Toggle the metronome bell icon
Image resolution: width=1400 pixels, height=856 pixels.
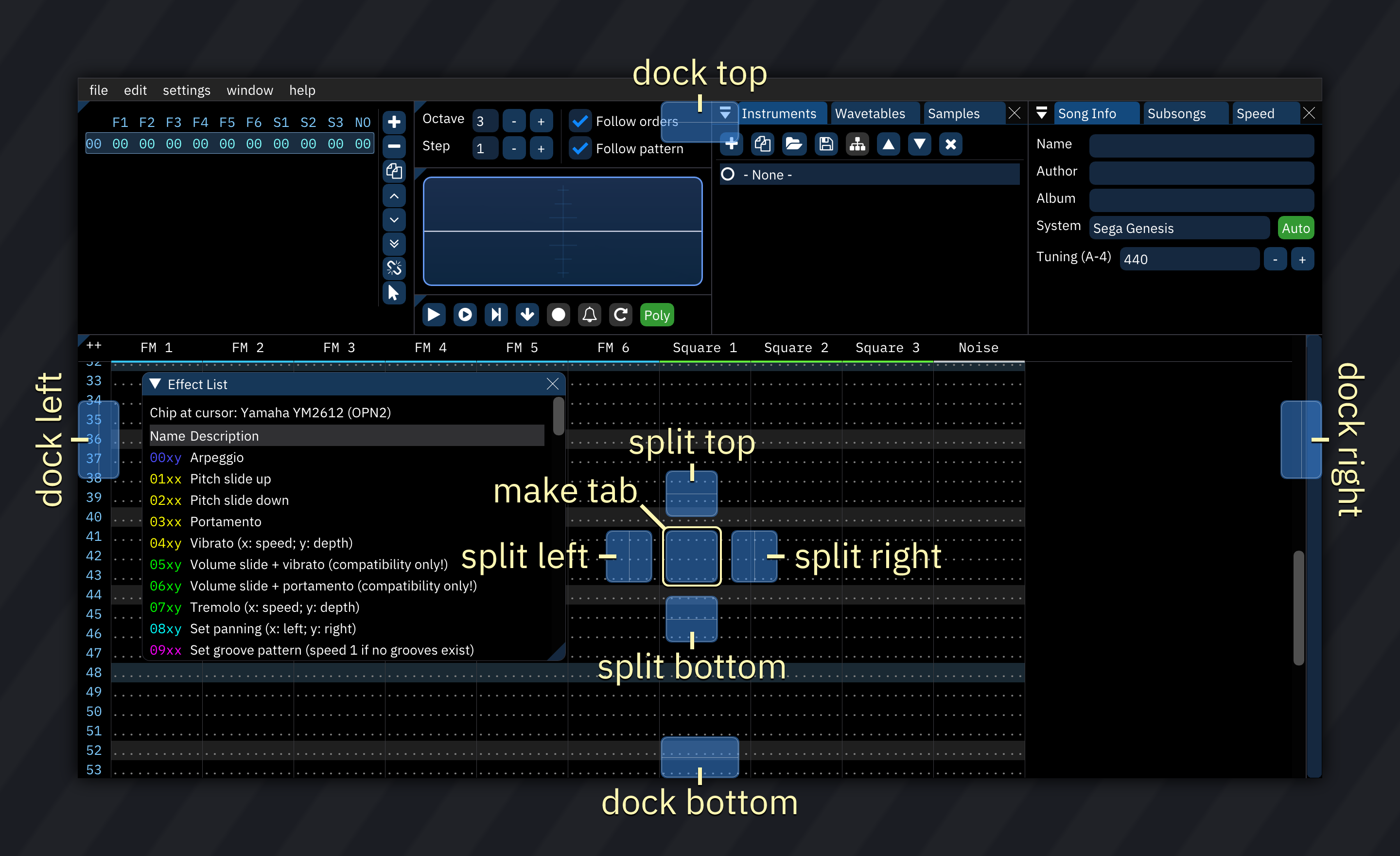click(x=589, y=314)
